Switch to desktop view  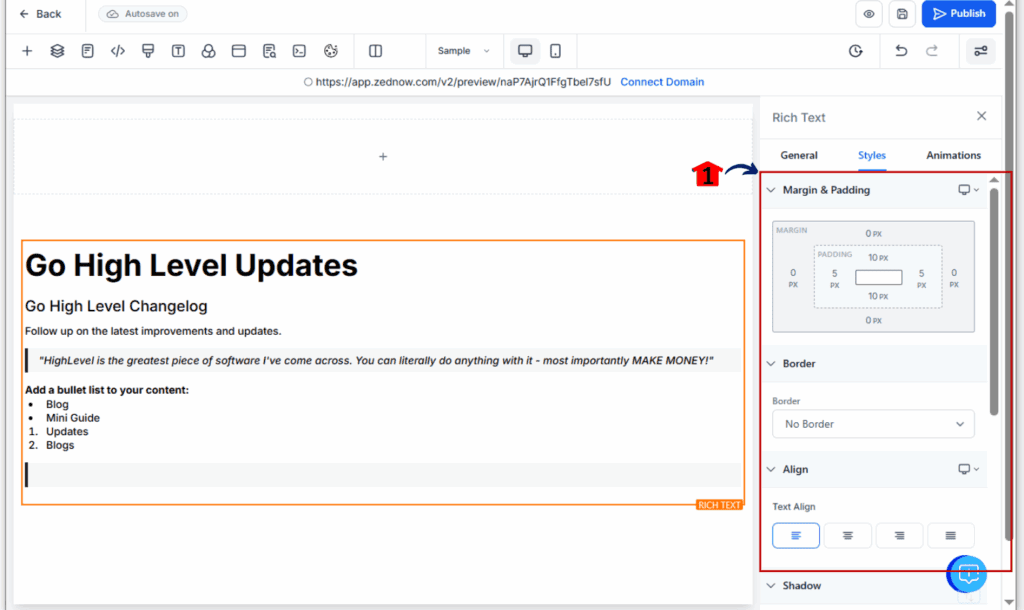tap(525, 51)
